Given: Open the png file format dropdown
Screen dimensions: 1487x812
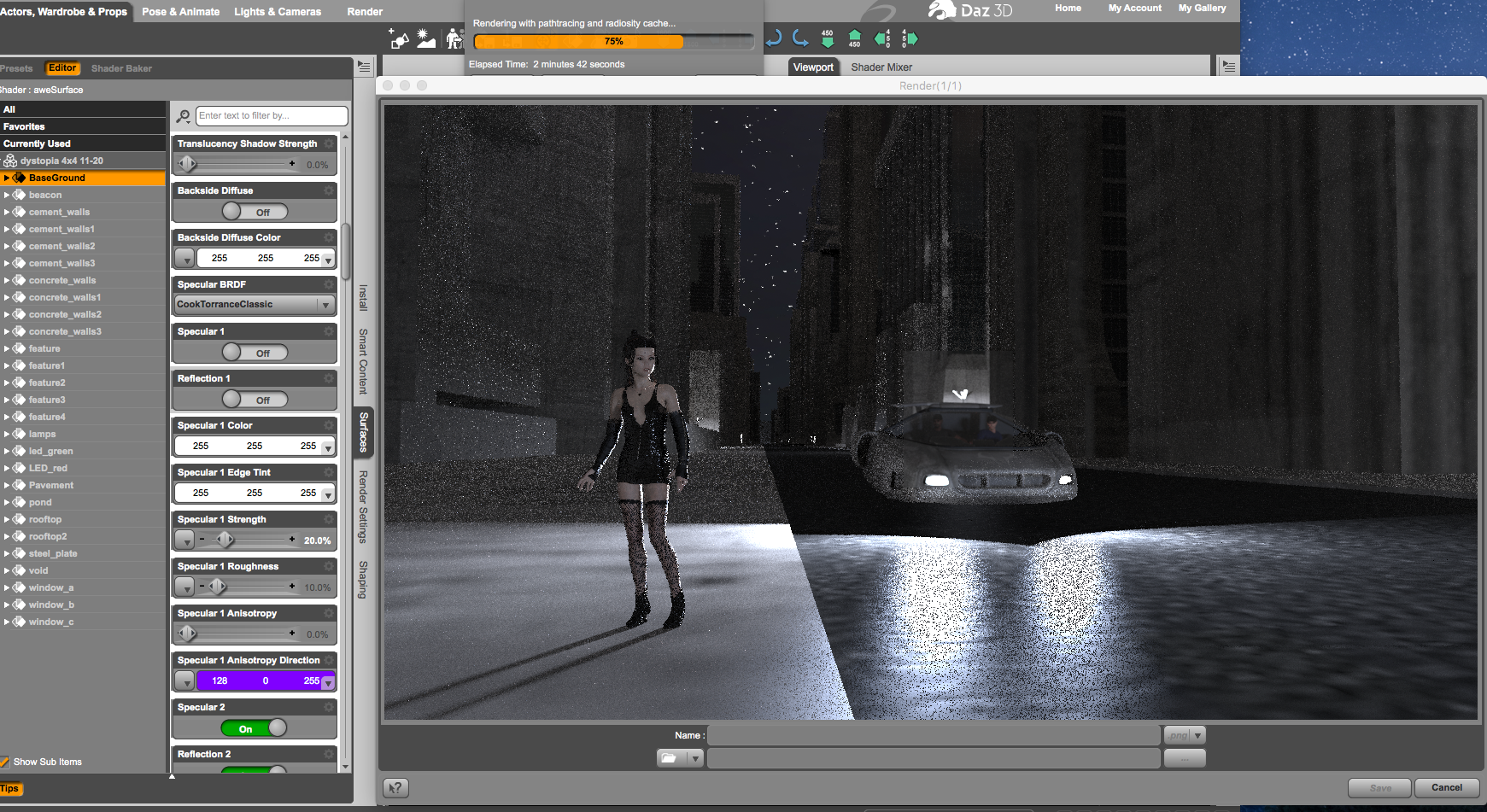Looking at the screenshot, I should (x=1185, y=735).
